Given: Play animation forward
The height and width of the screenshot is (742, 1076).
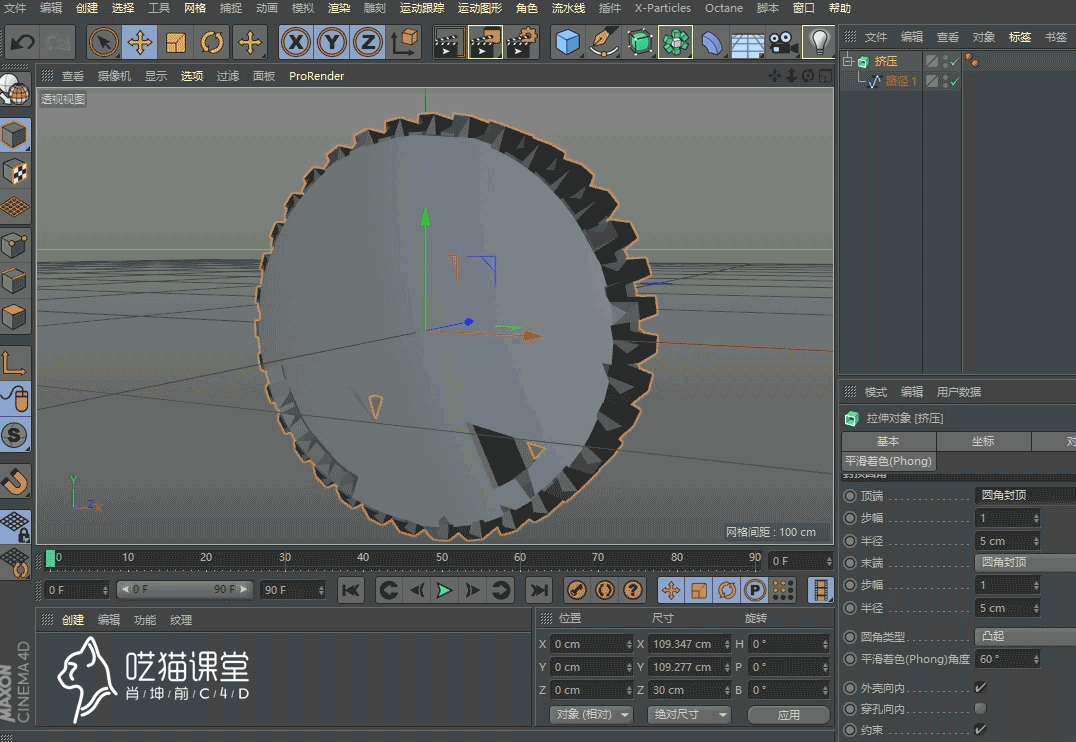Looking at the screenshot, I should tap(445, 590).
